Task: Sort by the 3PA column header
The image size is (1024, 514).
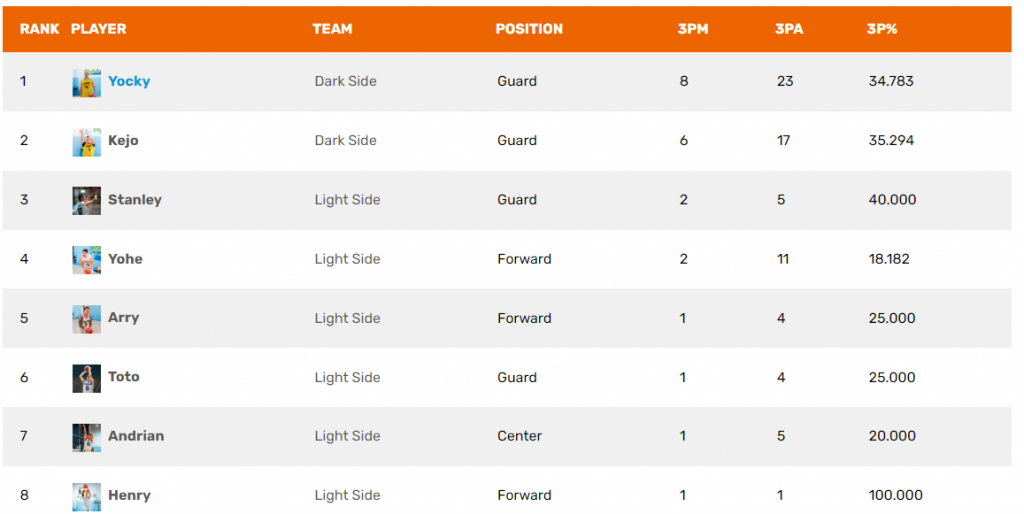Action: (789, 29)
